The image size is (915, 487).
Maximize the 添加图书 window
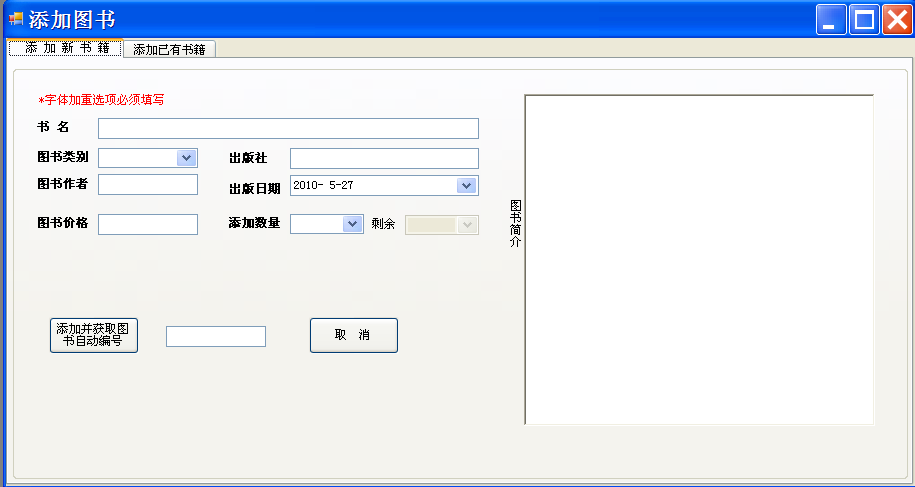864,20
